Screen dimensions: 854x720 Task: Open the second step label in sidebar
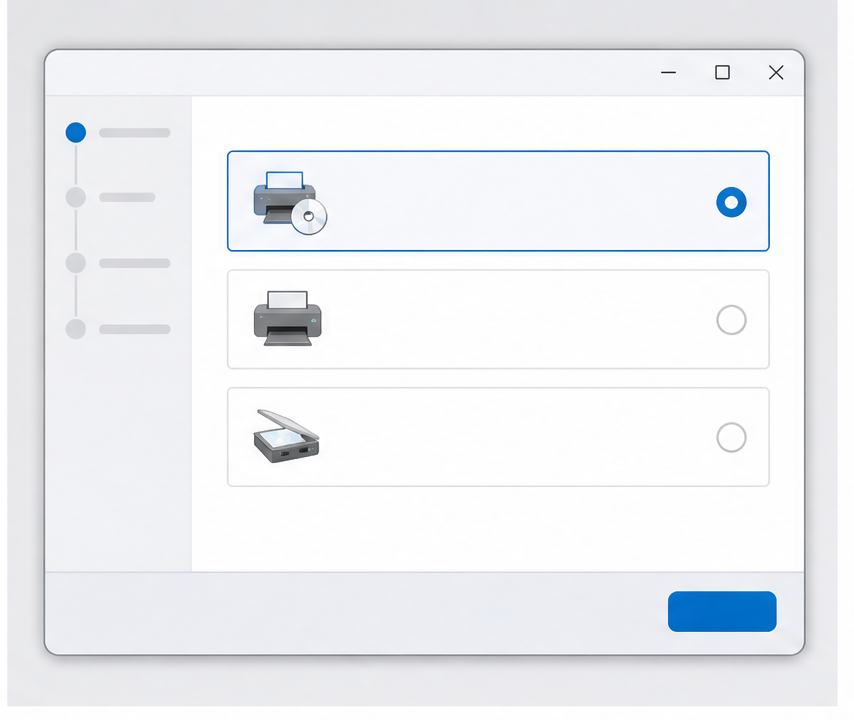coord(127,197)
